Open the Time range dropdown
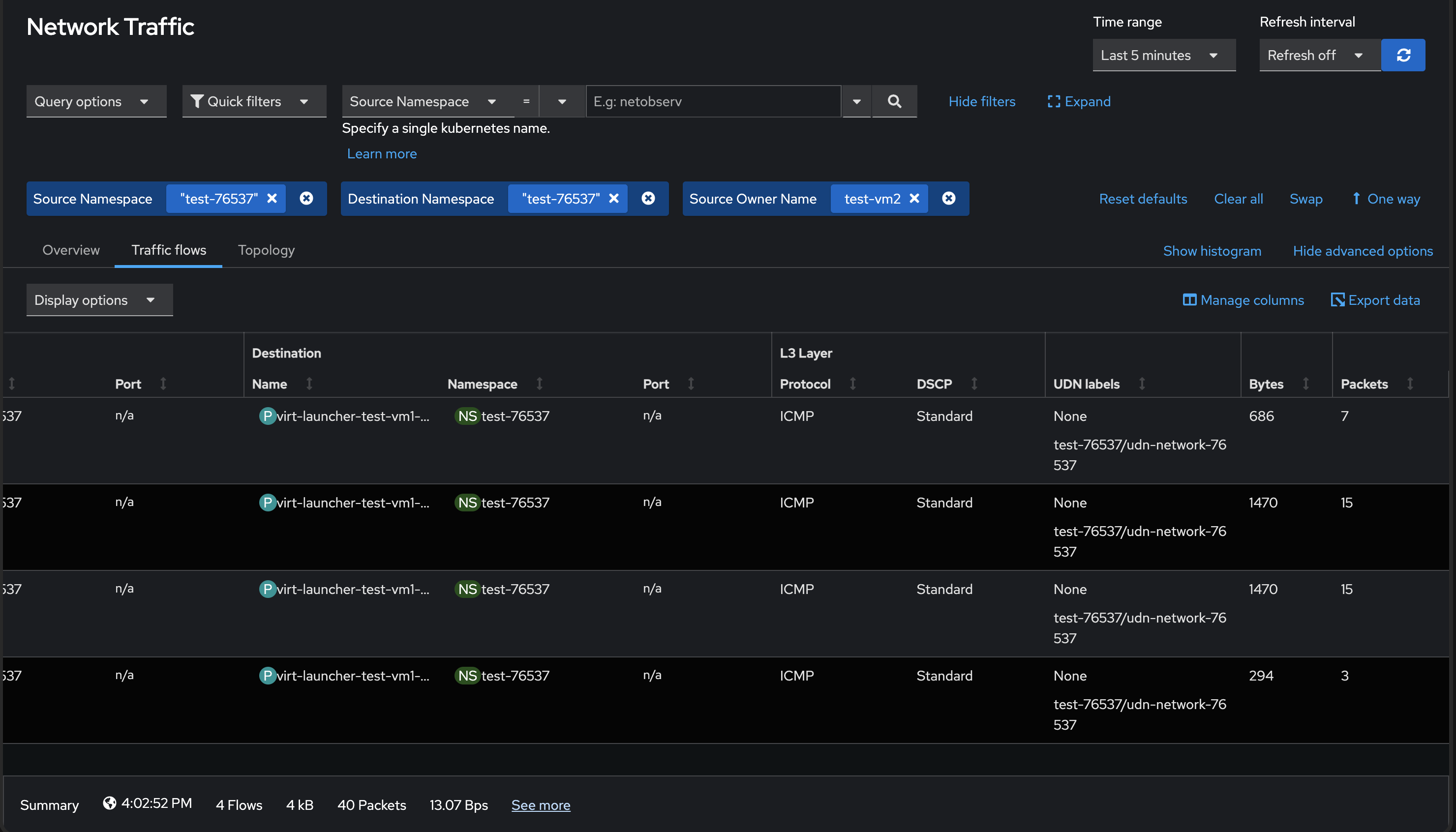This screenshot has width=1456, height=832. tap(1163, 56)
